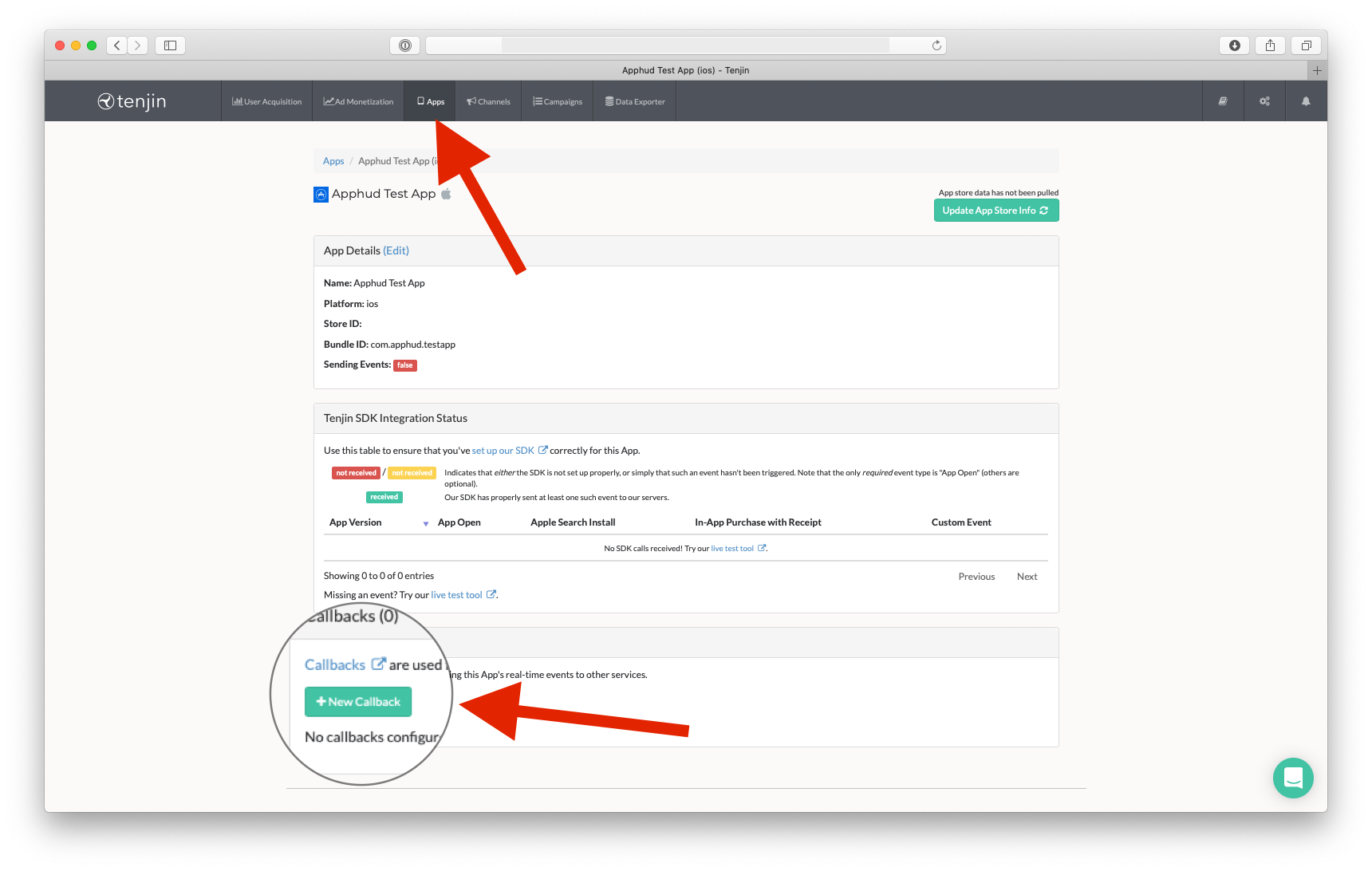Go forward in Safari history

138,45
